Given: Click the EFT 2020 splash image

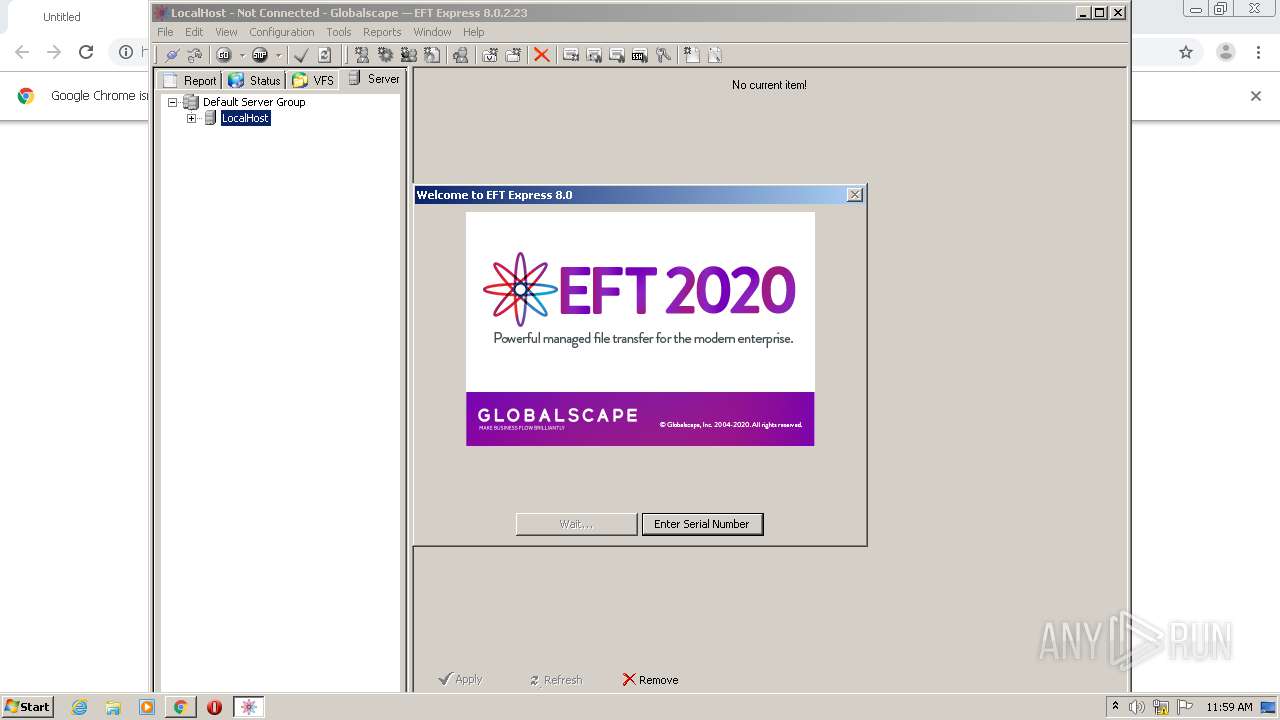Looking at the screenshot, I should click(640, 329).
